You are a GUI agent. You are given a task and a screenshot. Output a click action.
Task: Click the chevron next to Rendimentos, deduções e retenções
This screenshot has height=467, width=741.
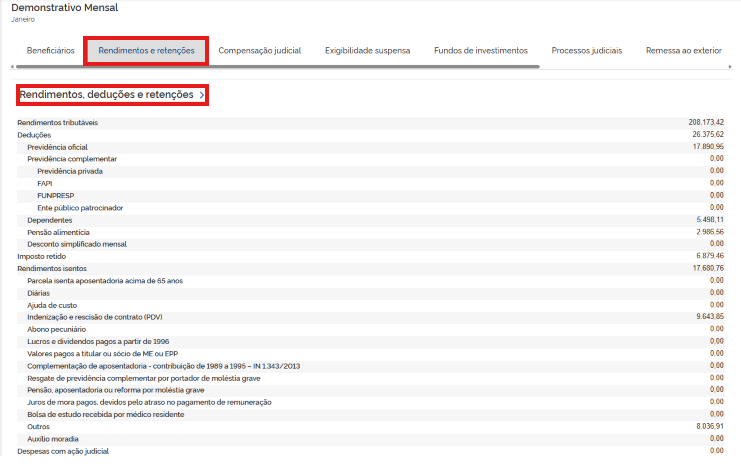[x=202, y=95]
